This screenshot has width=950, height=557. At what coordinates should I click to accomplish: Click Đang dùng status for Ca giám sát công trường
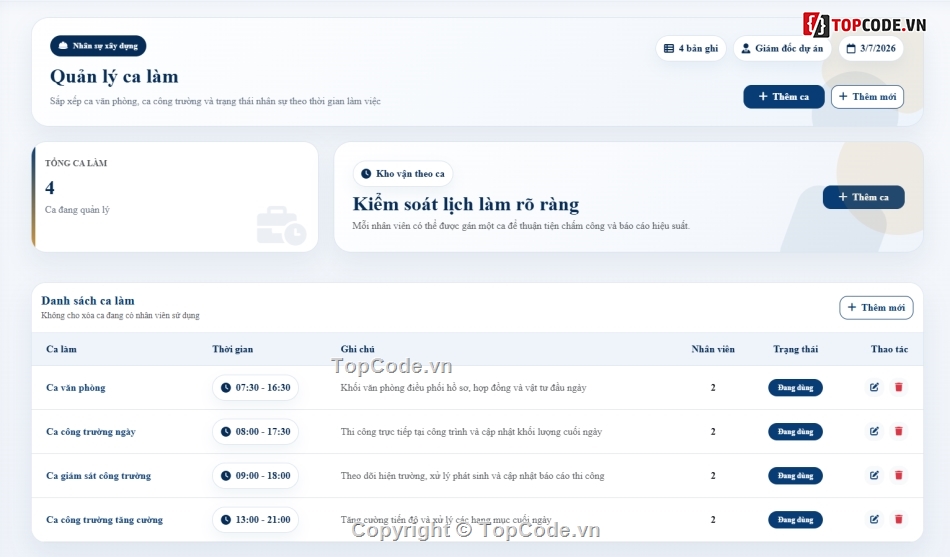(x=795, y=476)
